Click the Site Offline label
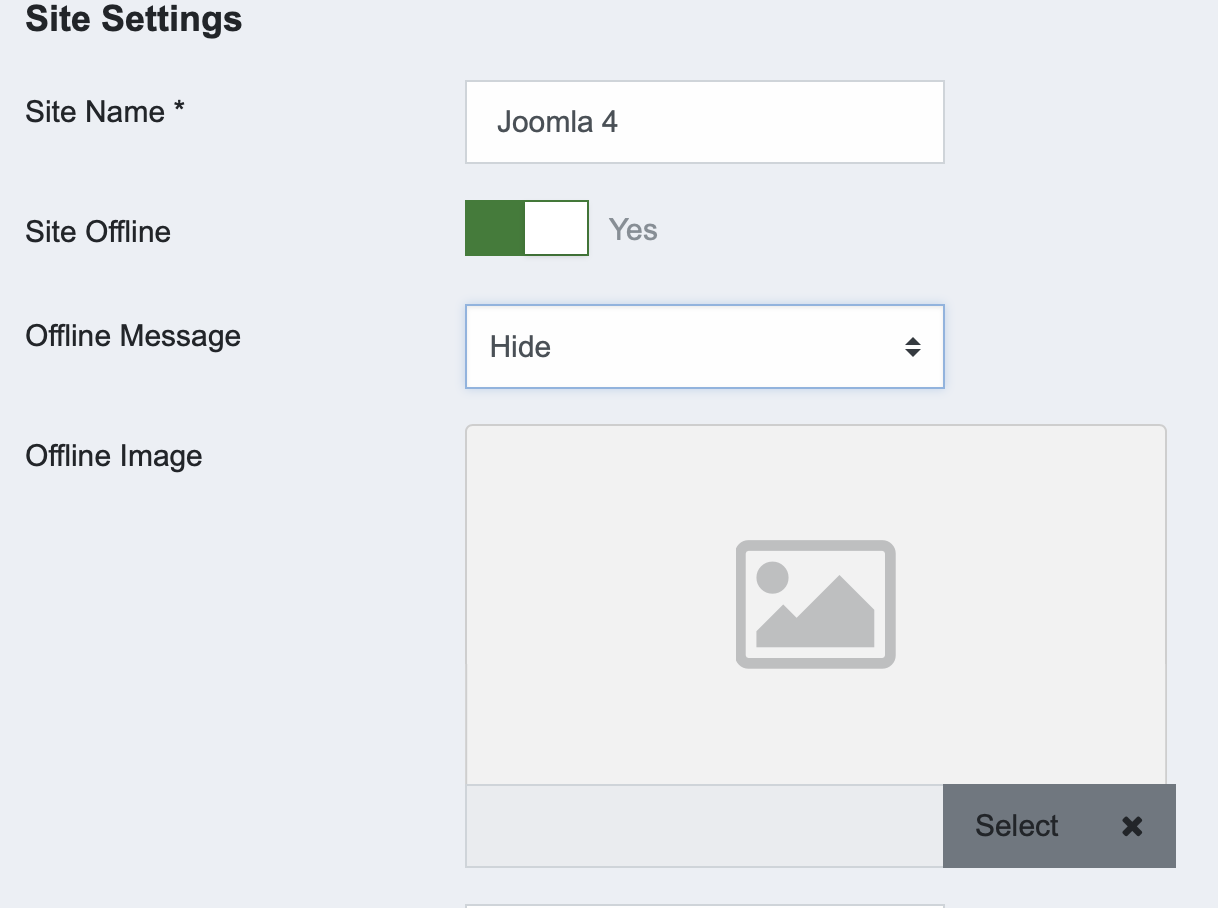Screen dimensions: 1218x908 click(98, 232)
